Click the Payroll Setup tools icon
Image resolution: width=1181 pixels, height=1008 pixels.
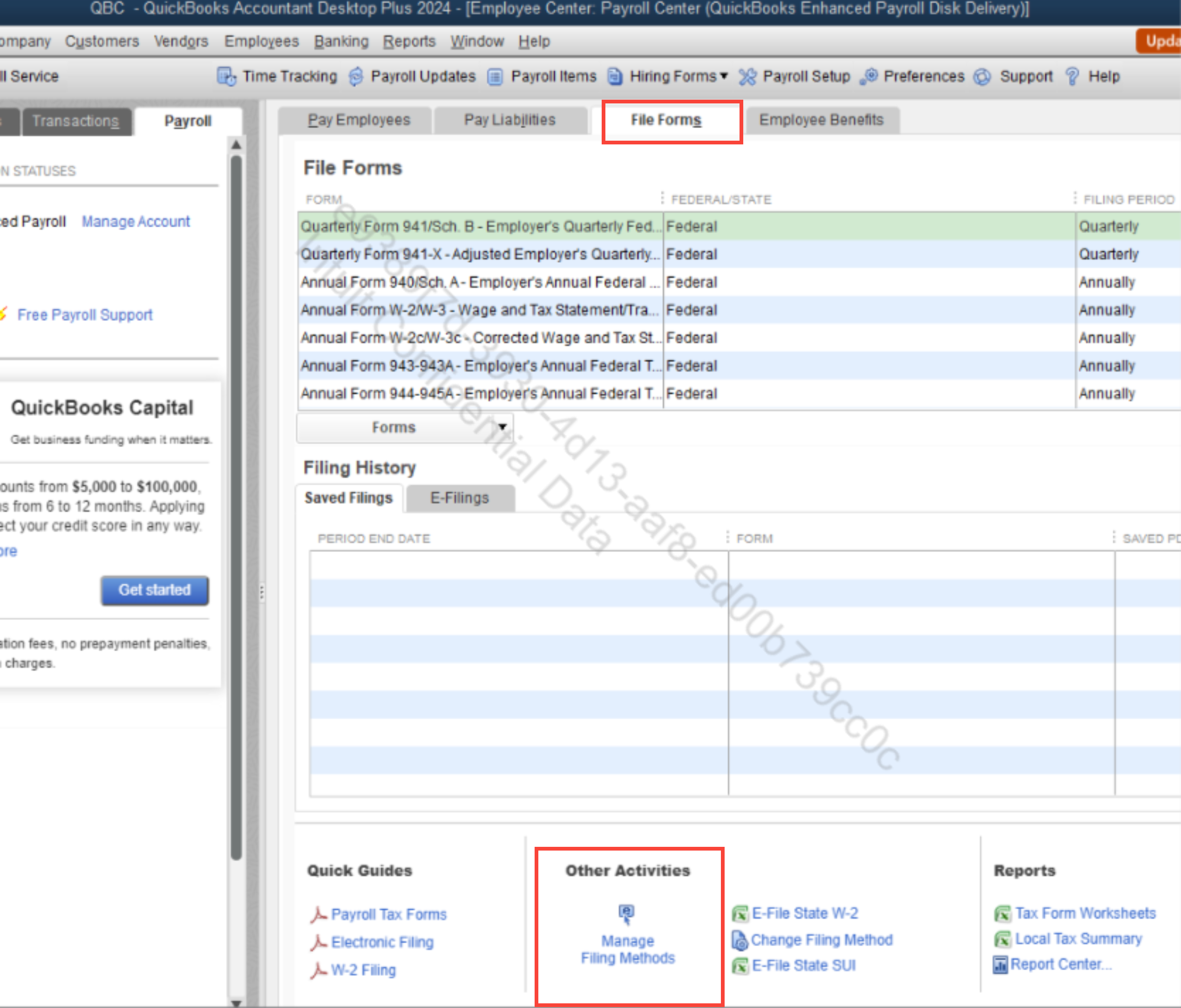pos(747,76)
